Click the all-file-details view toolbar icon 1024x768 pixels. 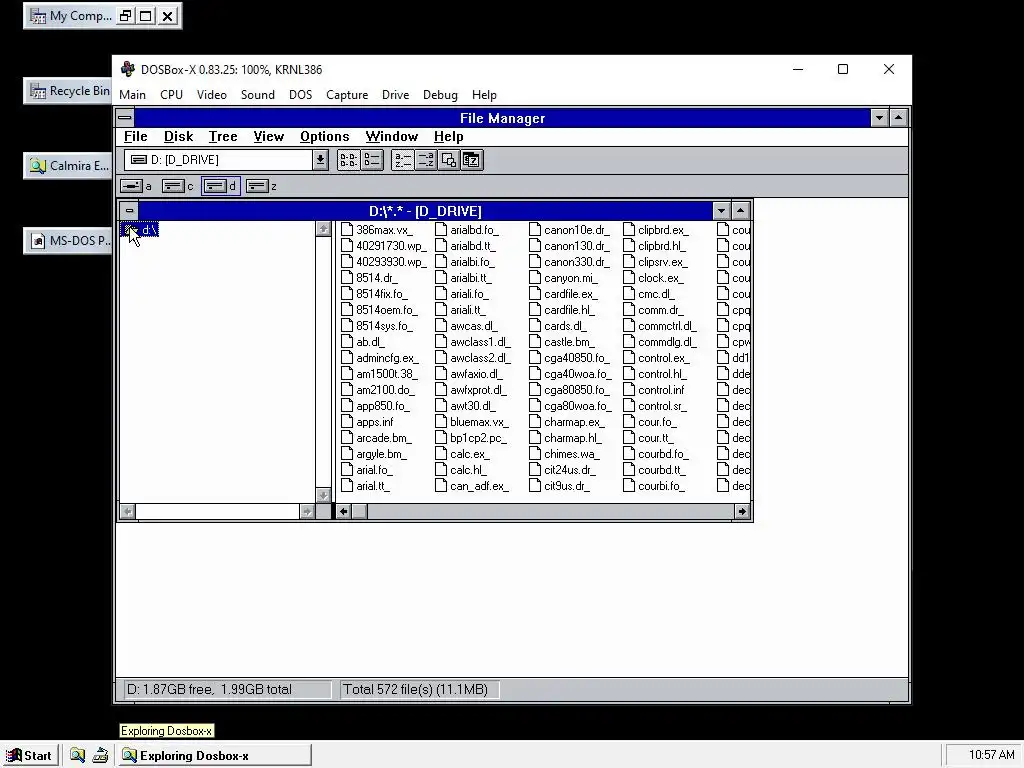click(372, 160)
